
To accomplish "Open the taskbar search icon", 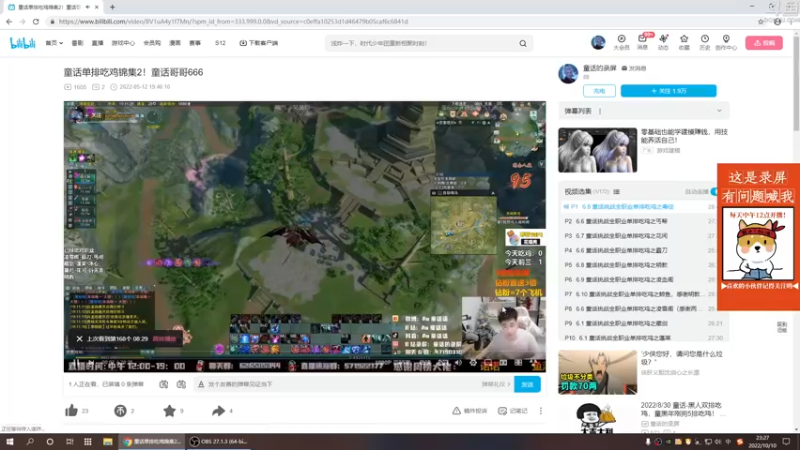I will coord(30,442).
